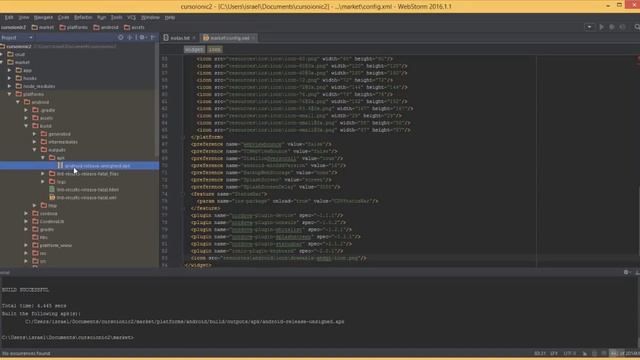Click the lint-results-release-fatal.xml file icon
Image resolution: width=640 pixels, height=360 pixels.
[52, 198]
